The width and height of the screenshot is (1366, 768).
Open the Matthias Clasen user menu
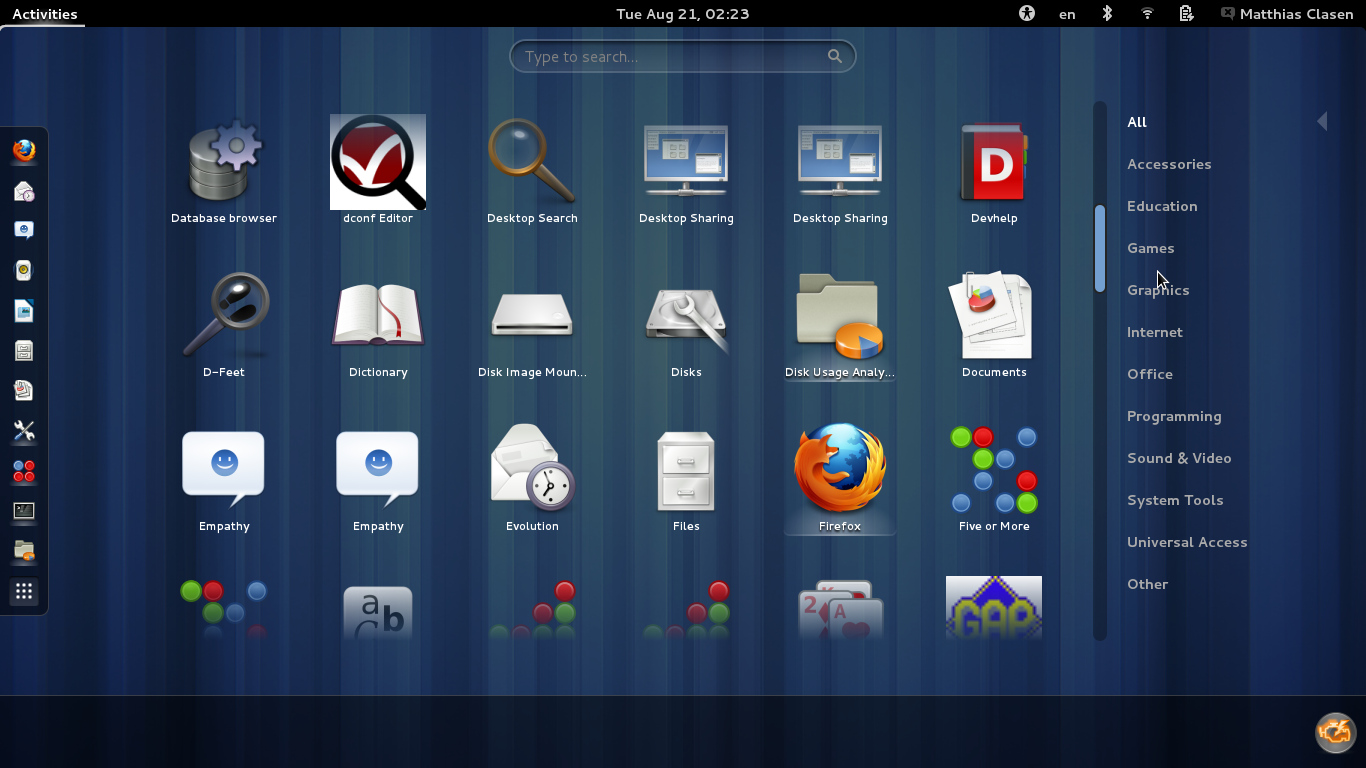pos(1286,14)
